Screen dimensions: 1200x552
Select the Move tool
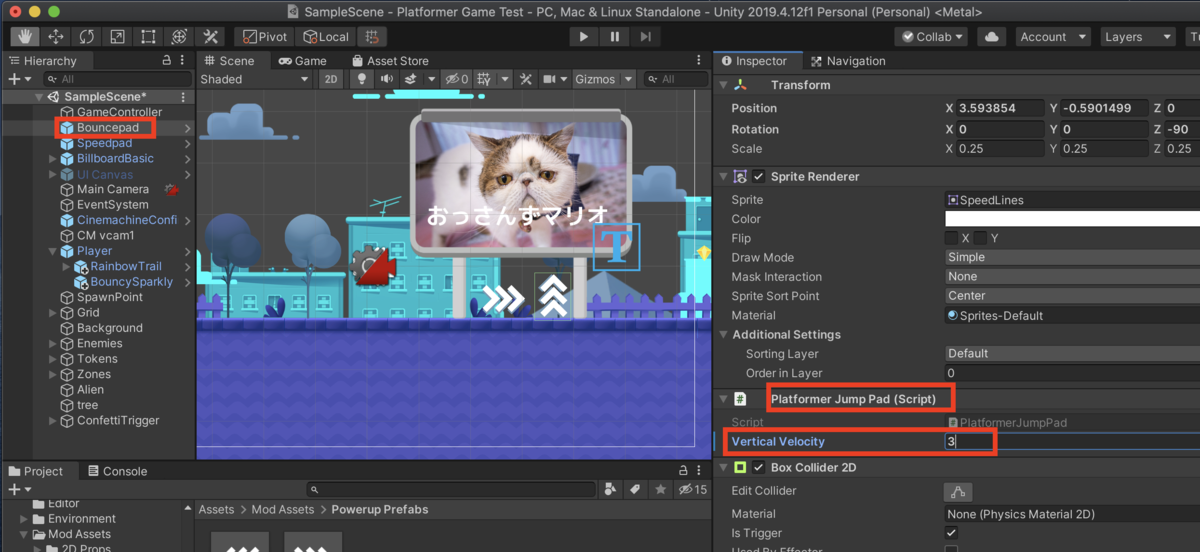(x=56, y=37)
